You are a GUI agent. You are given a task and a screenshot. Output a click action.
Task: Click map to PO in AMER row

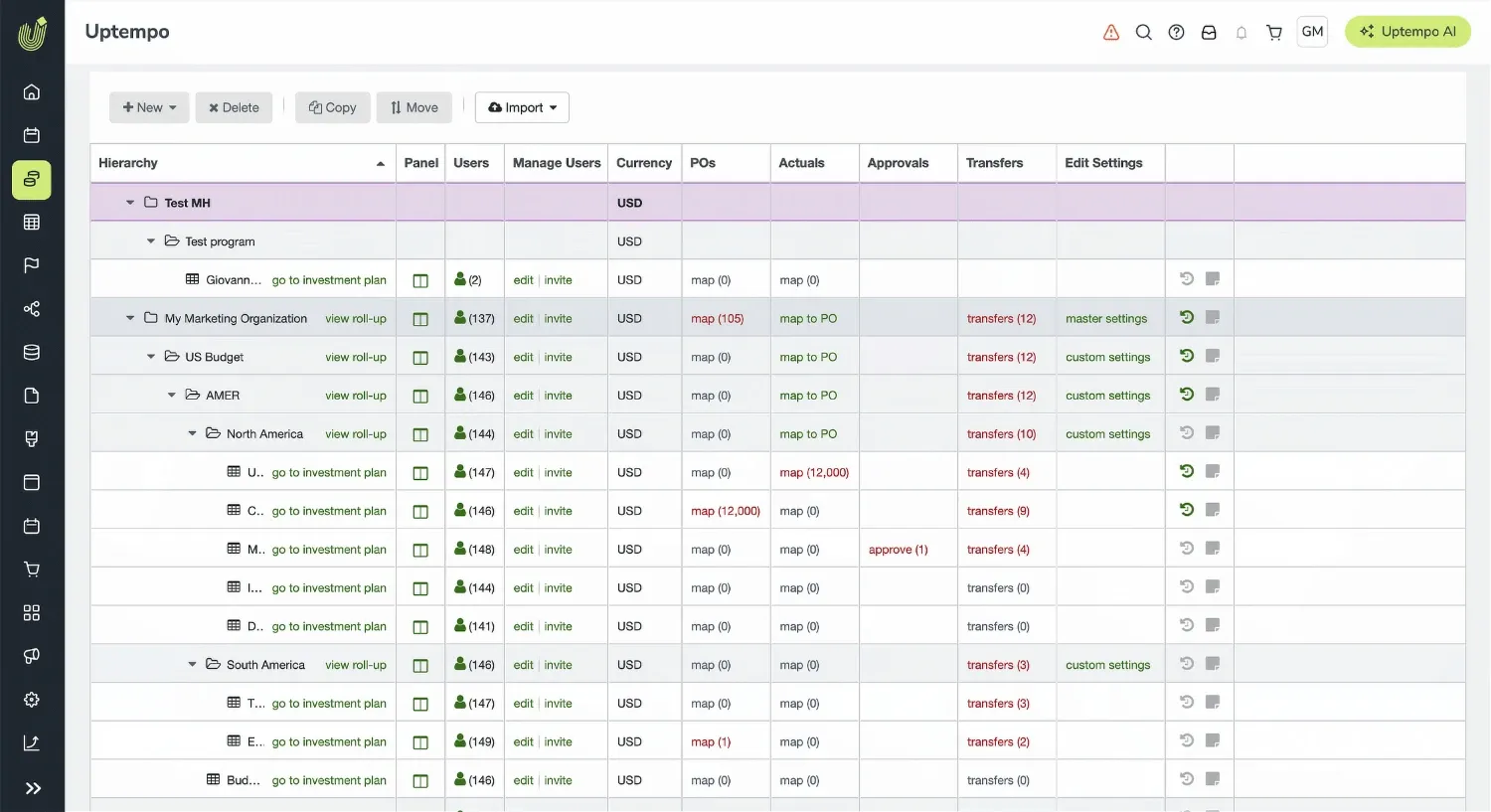tap(808, 396)
